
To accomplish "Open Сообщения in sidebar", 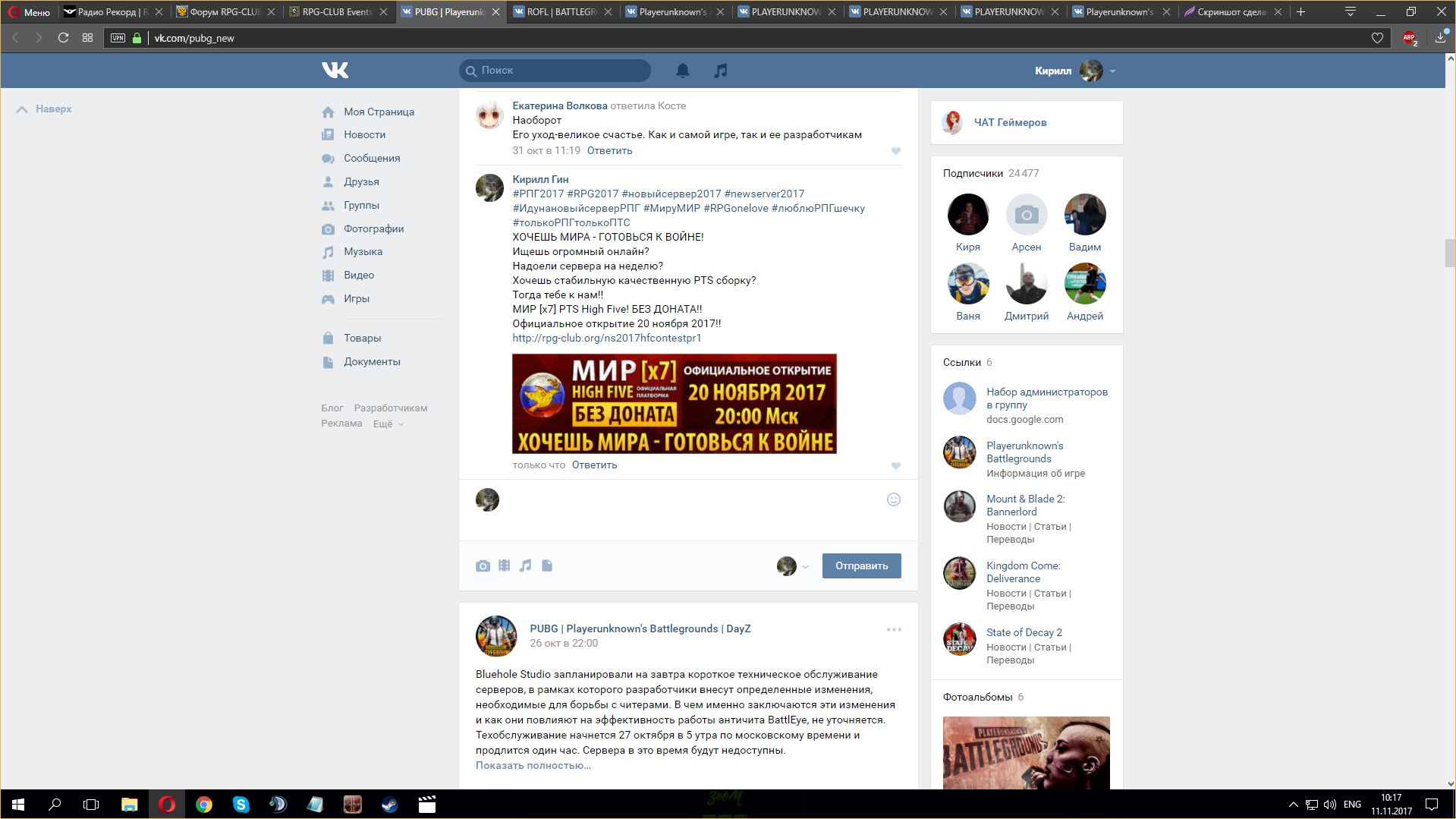I will tap(372, 158).
